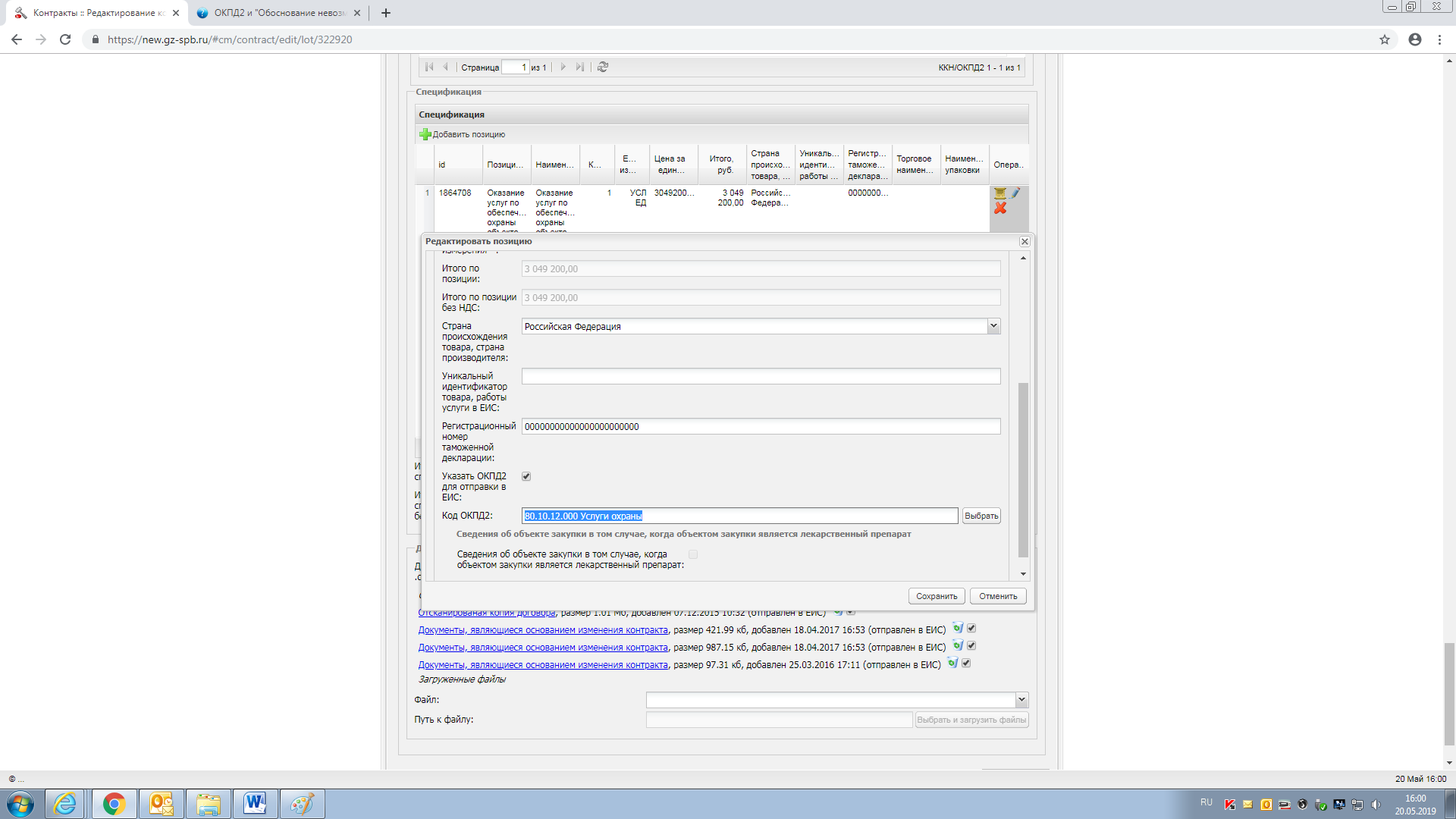Viewport: 1456px width, 819px height.
Task: Click green plus 'Добавить позицию' icon
Action: (425, 134)
